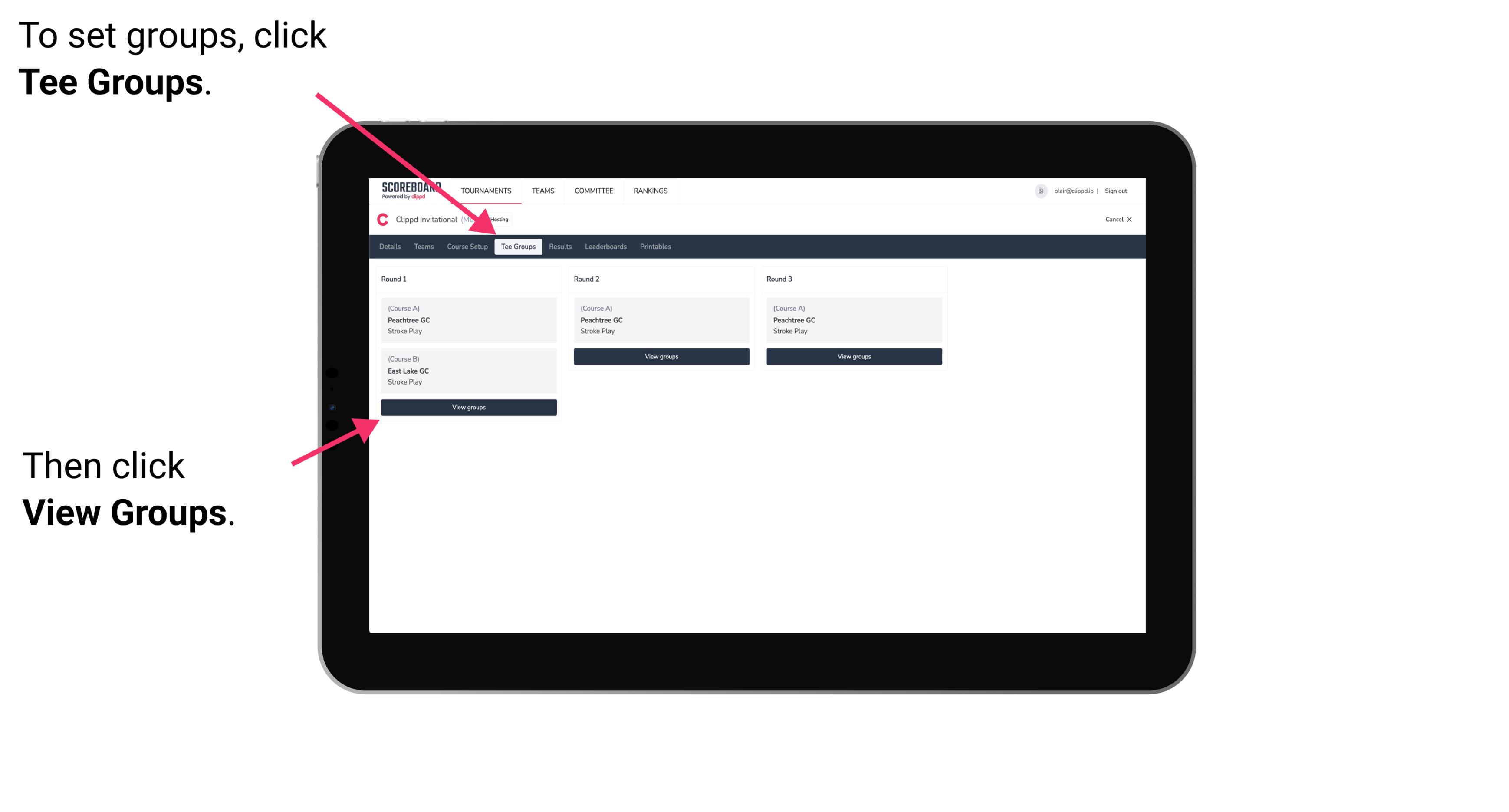Click the Tee Groups tab
The height and width of the screenshot is (812, 1509).
[x=519, y=247]
